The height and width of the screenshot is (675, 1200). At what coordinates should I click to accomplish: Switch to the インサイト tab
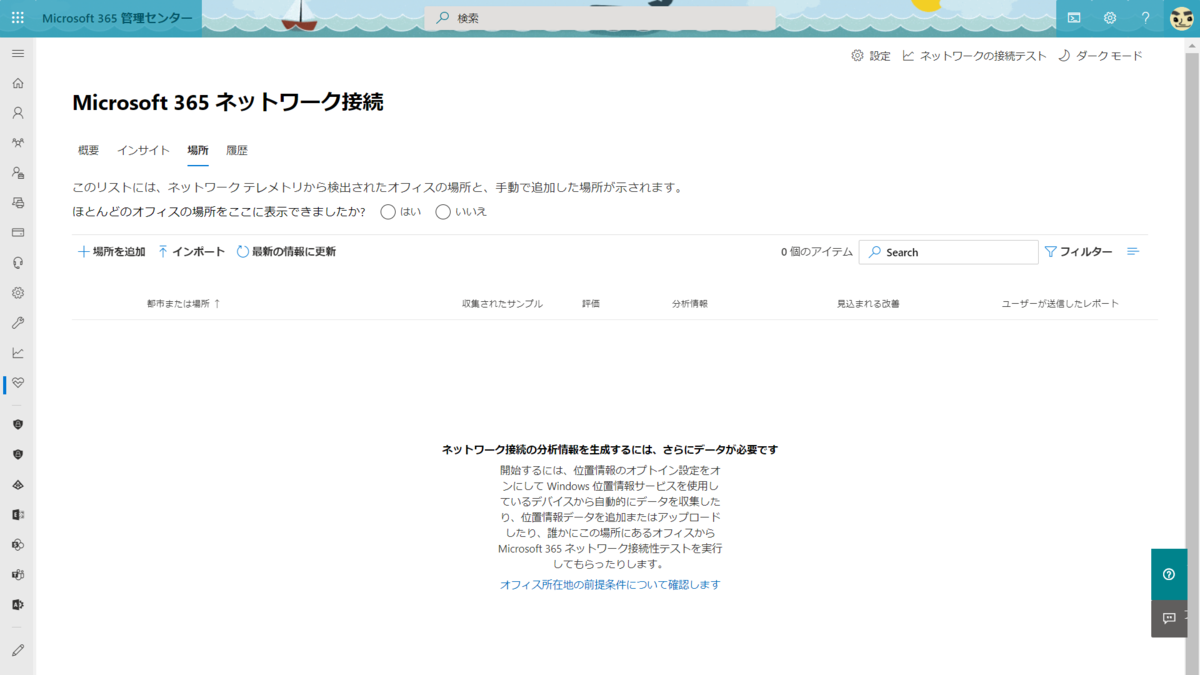[143, 150]
